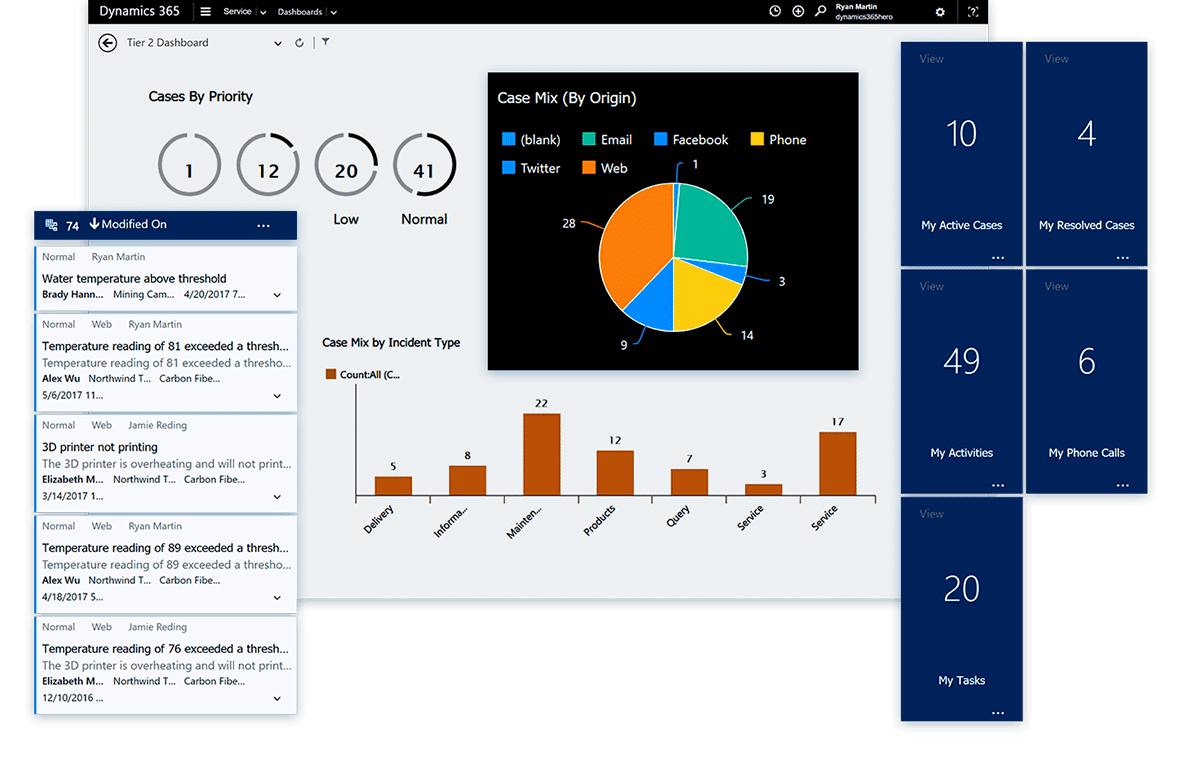Click View on My Phone Calls tile

(x=1056, y=287)
